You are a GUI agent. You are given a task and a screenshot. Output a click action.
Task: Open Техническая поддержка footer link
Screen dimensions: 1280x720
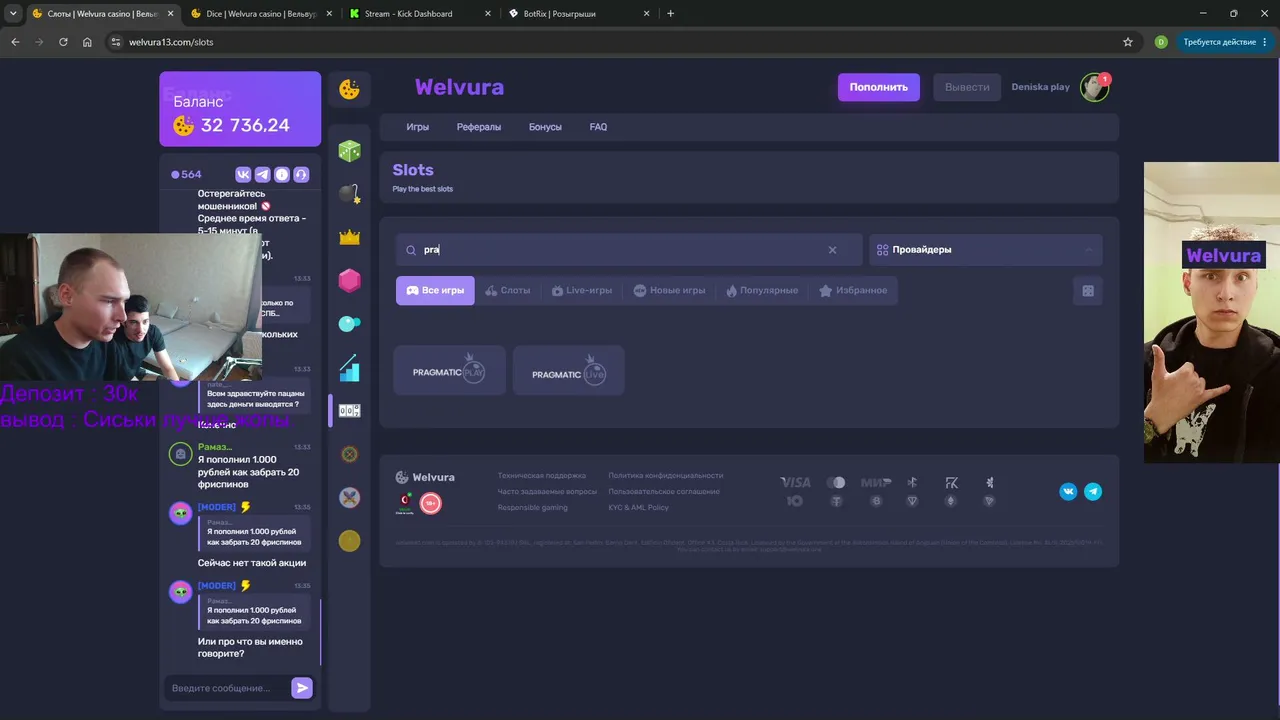pos(542,475)
